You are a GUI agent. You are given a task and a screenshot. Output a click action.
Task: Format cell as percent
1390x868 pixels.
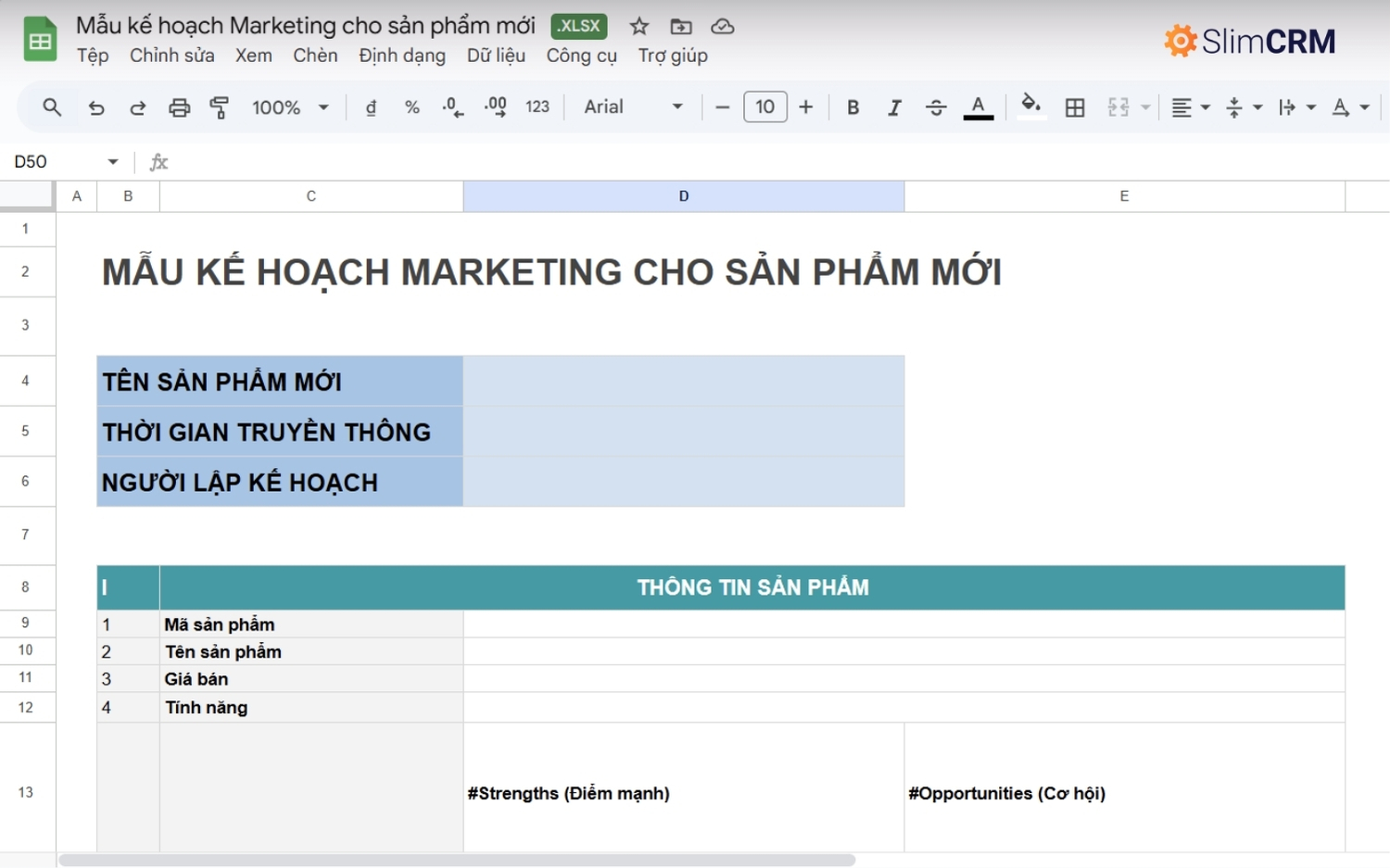pyautogui.click(x=412, y=107)
